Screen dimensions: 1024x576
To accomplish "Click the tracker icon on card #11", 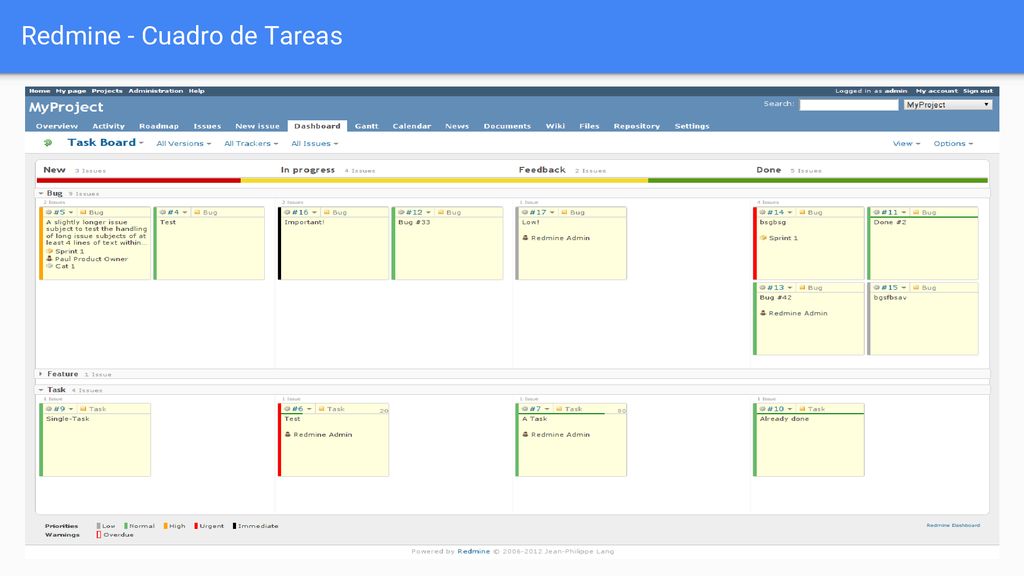I will point(916,212).
